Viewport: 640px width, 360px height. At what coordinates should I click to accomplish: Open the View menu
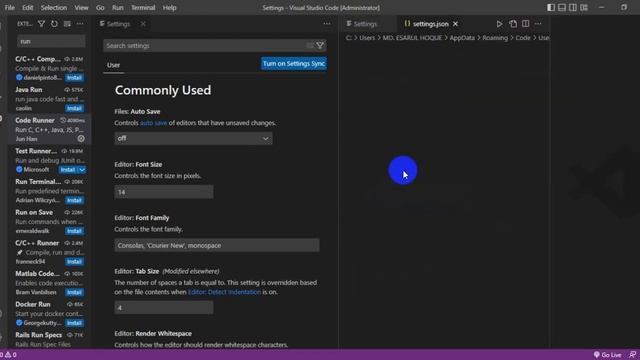81,7
